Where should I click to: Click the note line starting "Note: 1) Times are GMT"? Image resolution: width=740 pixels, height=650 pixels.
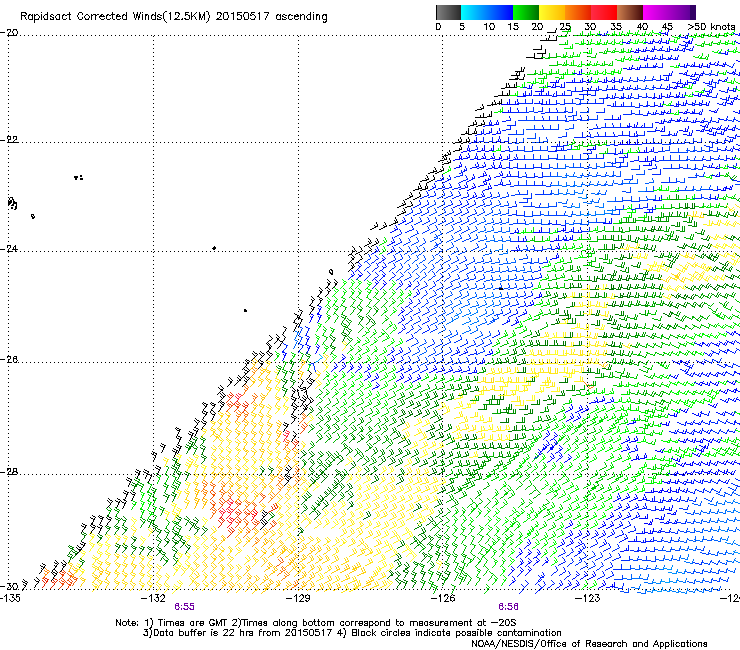coord(316,623)
